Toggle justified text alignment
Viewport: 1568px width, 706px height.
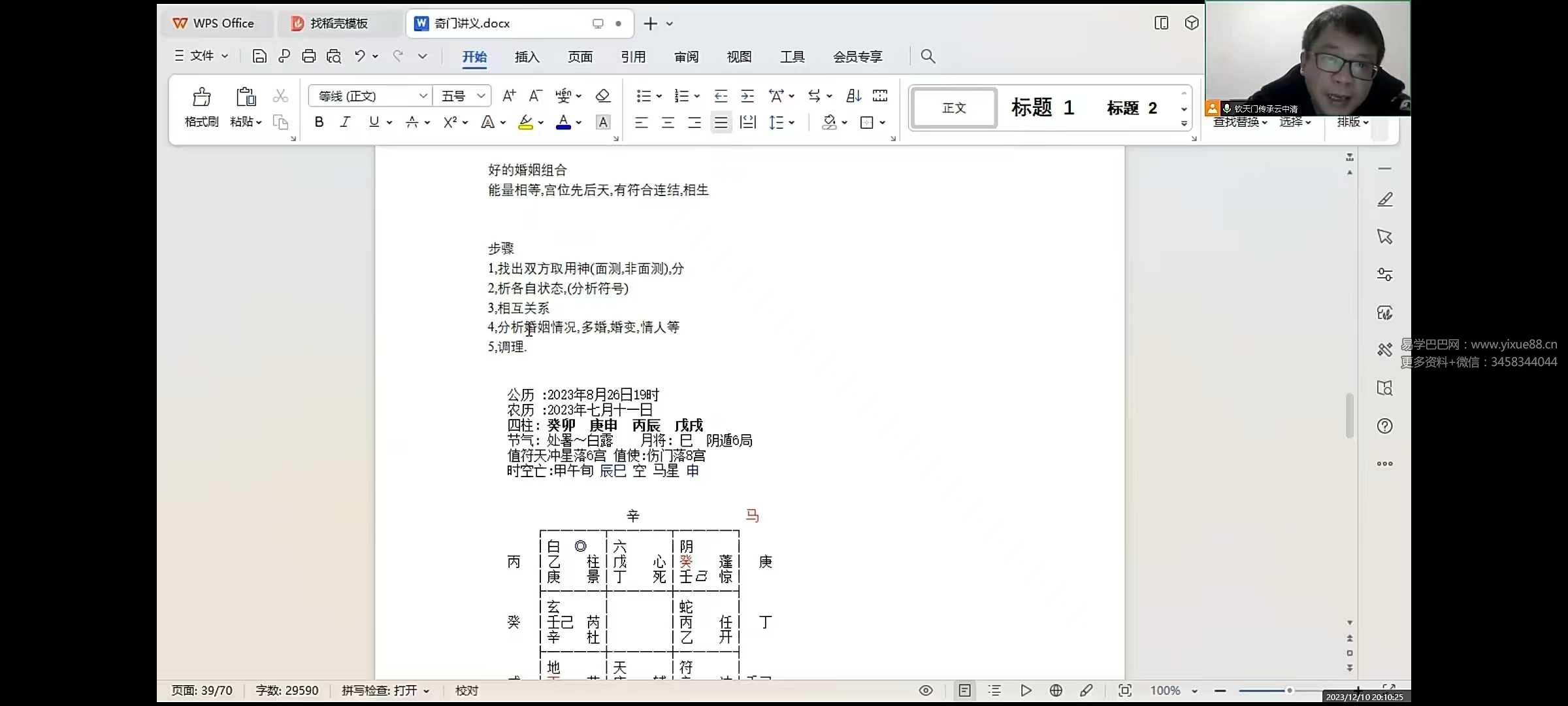(x=721, y=122)
